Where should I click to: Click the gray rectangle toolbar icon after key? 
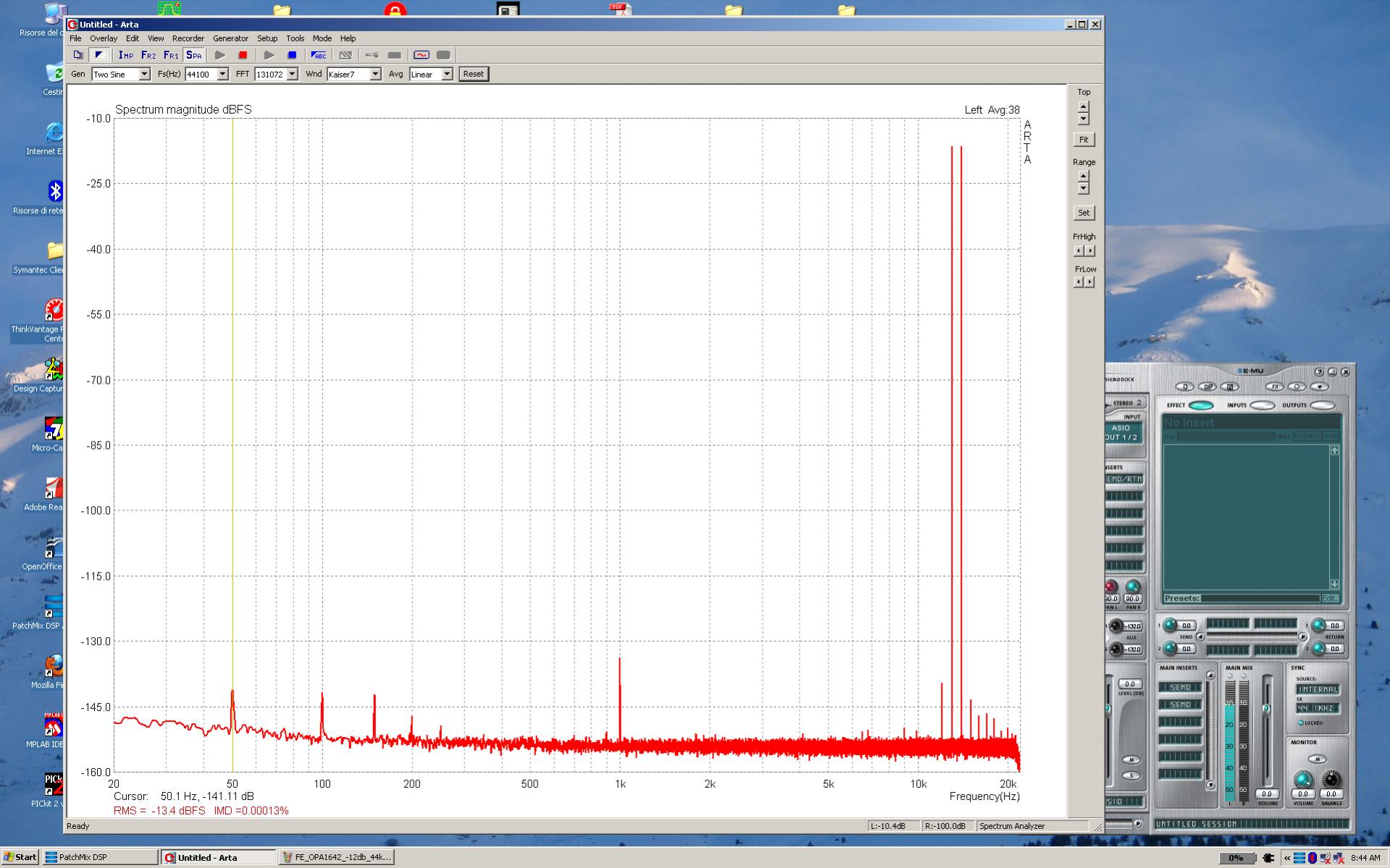pyautogui.click(x=395, y=55)
